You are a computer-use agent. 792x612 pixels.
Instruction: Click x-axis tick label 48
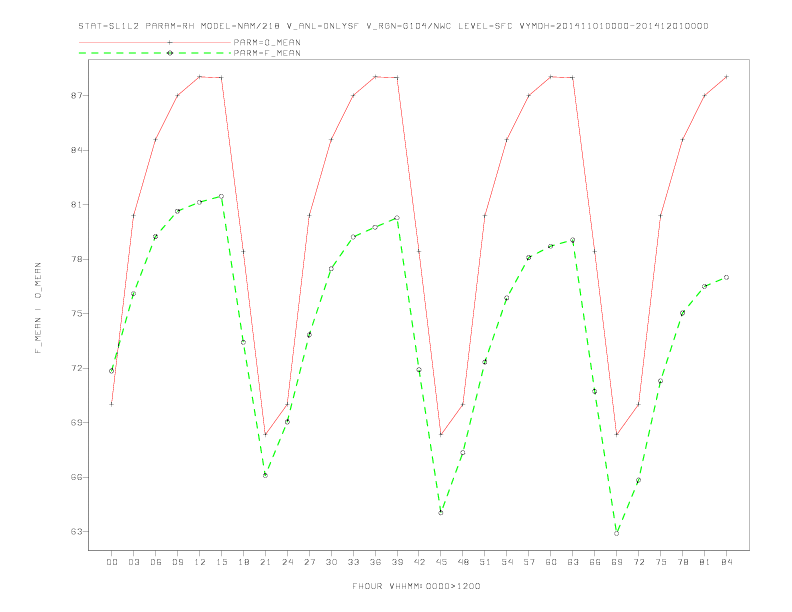463,562
